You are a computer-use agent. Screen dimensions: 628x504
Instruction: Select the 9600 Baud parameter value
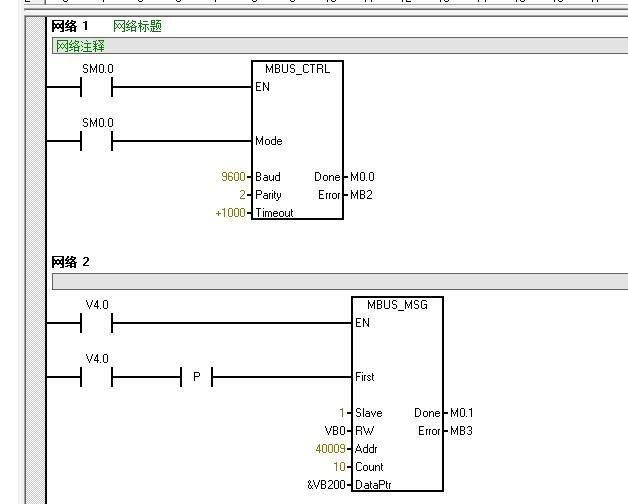233,177
